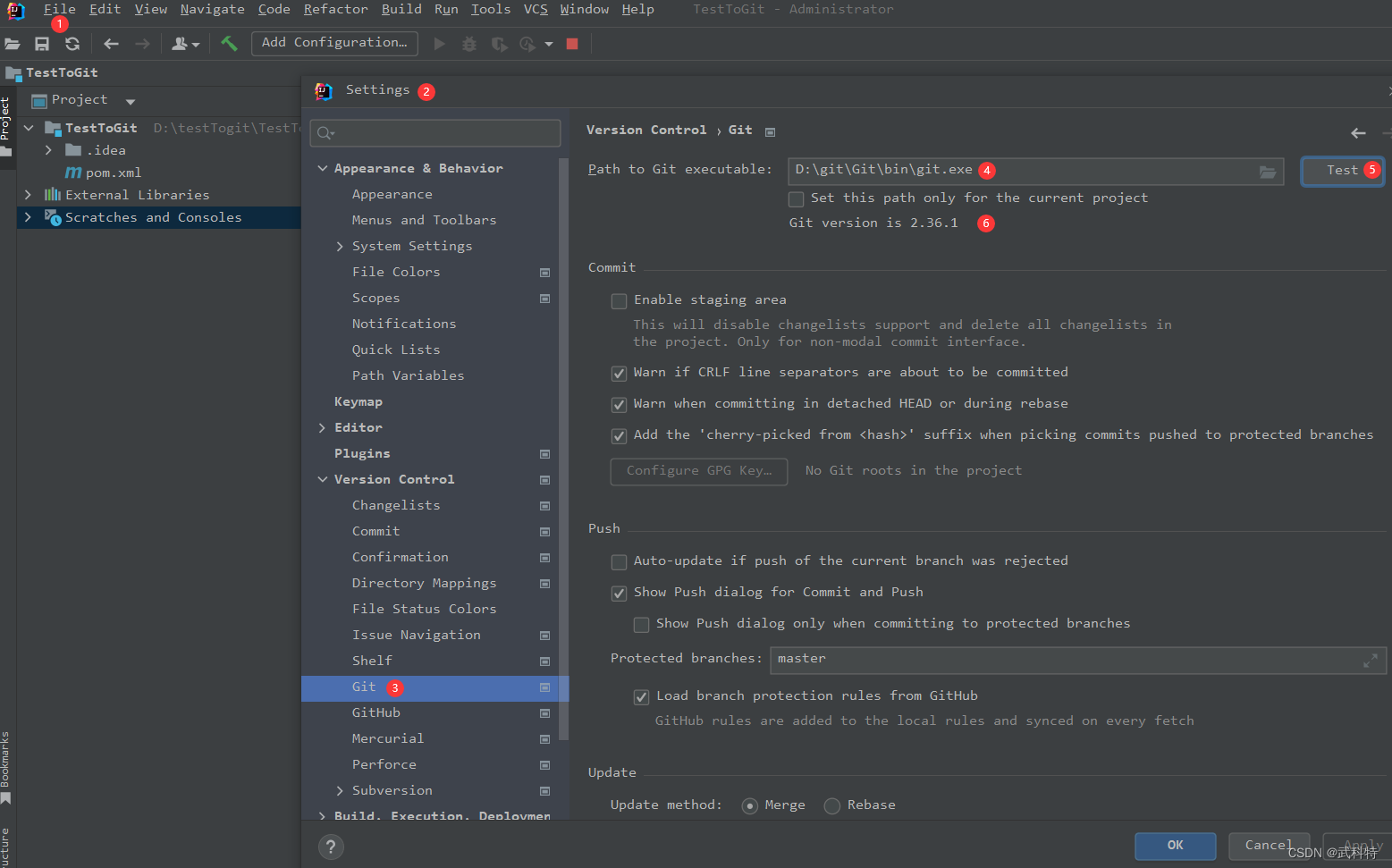Image resolution: width=1392 pixels, height=868 pixels.
Task: Click the Settings back navigation arrow
Action: [x=1358, y=133]
